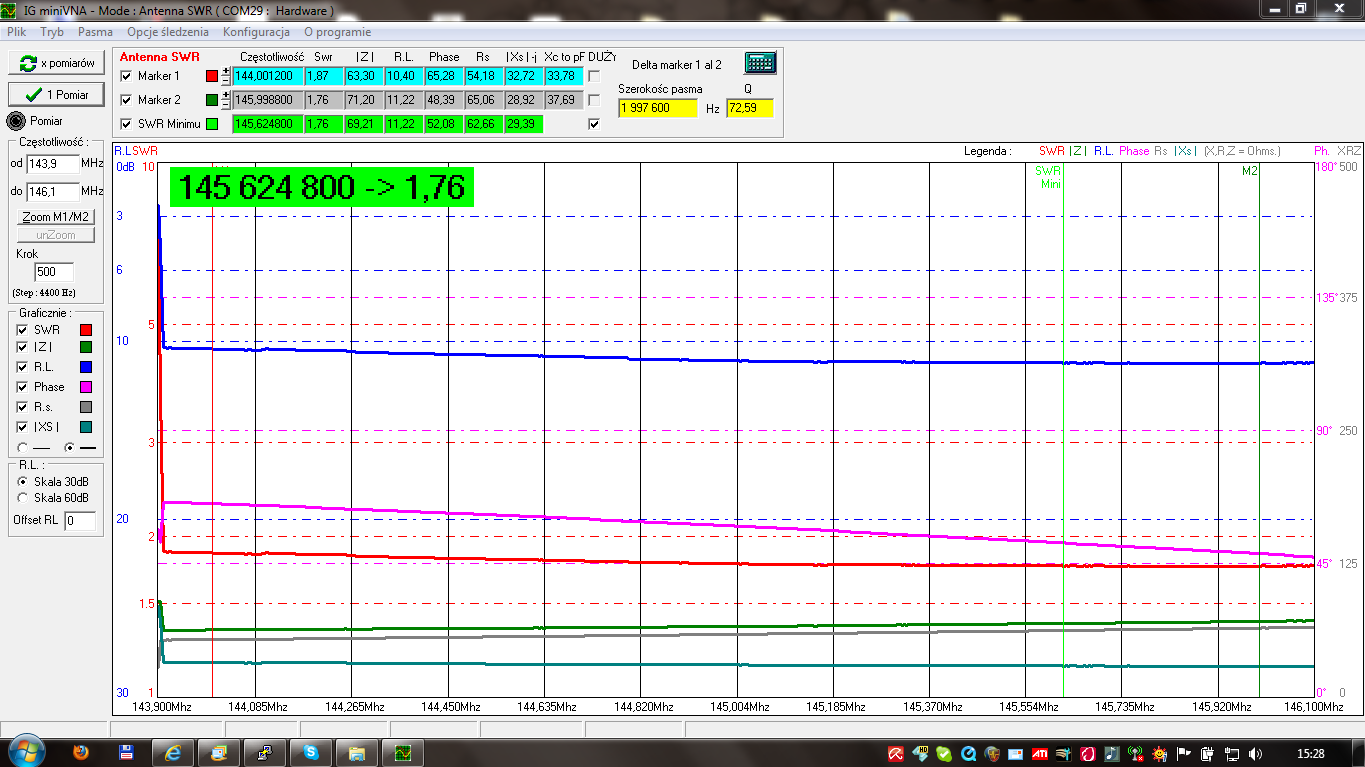This screenshot has width=1365, height=767.
Task: Click the Pomiar record indicator icon
Action: [16, 121]
